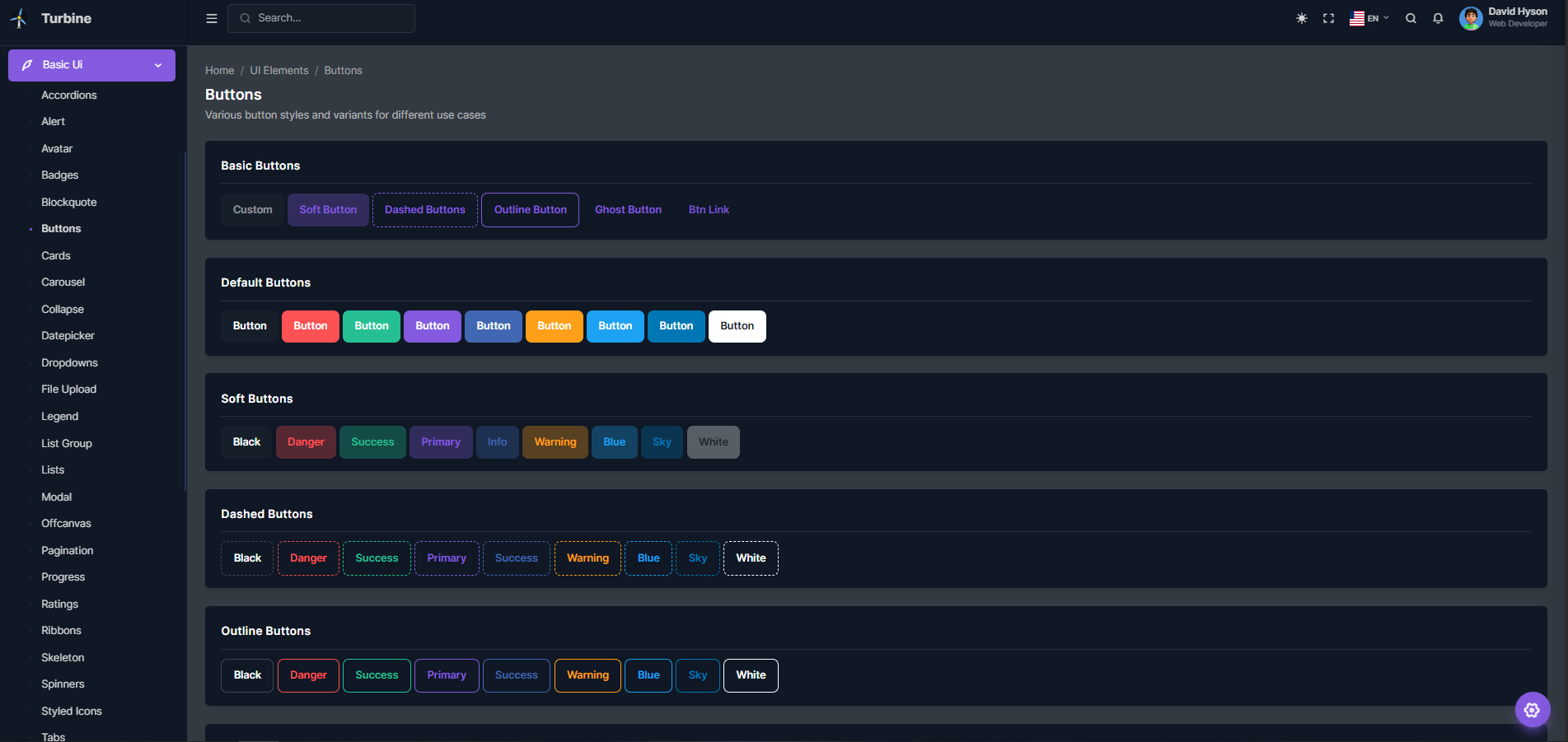Open notifications with the bell icon
1568x742 pixels.
click(x=1438, y=17)
